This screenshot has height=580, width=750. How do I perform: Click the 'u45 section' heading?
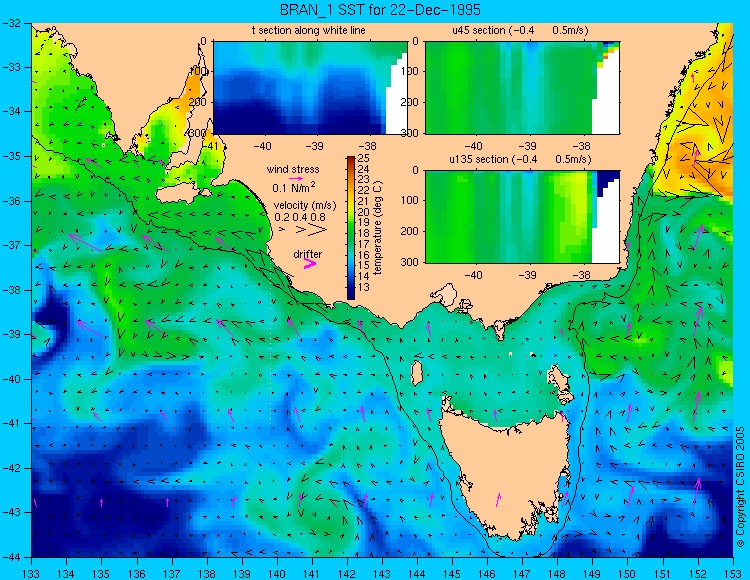click(479, 30)
